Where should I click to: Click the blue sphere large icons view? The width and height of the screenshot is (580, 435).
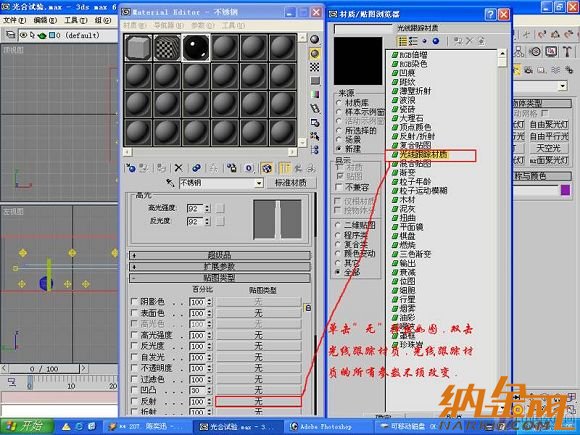pos(436,41)
